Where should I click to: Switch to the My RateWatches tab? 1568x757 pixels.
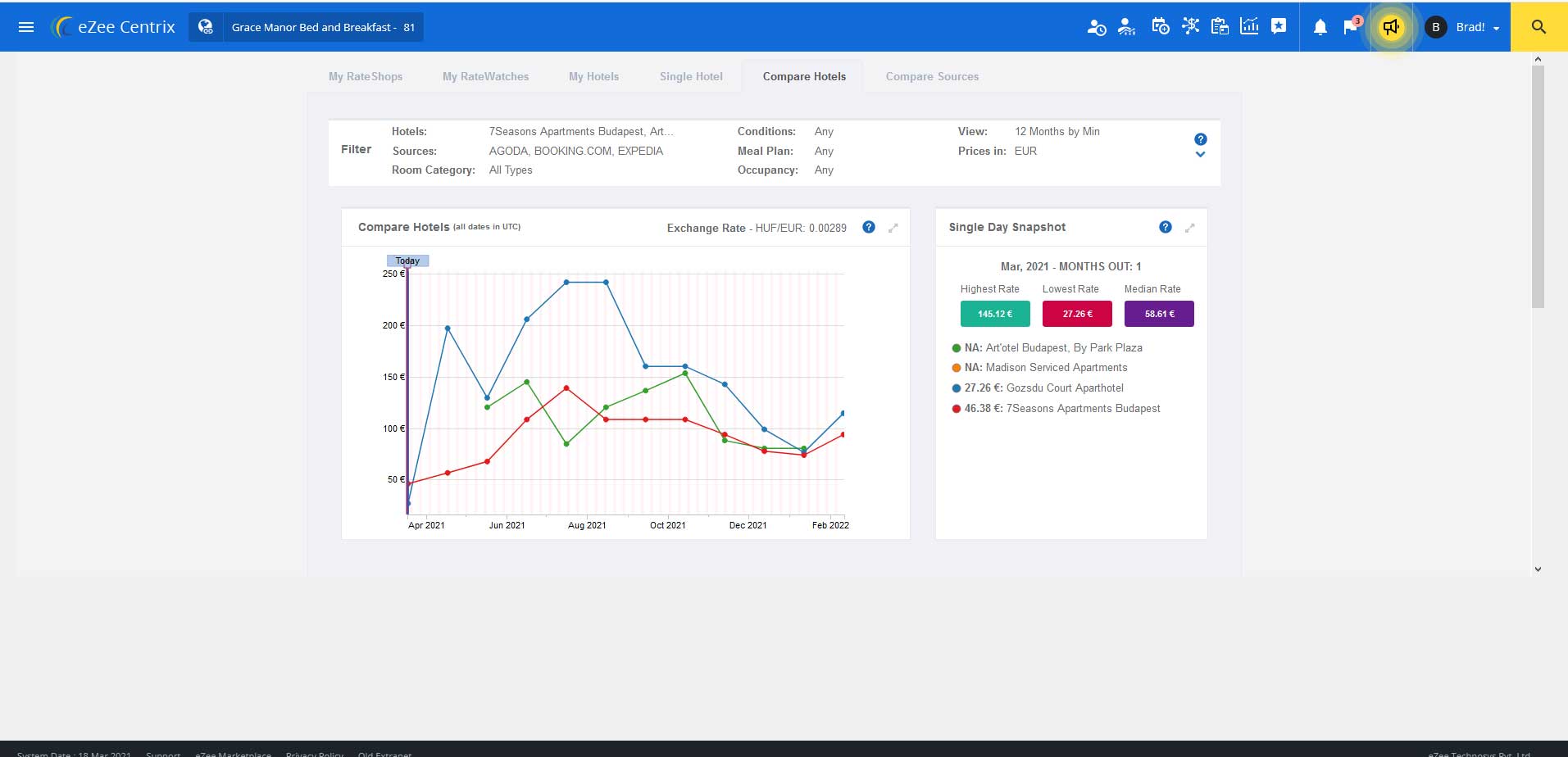(485, 76)
